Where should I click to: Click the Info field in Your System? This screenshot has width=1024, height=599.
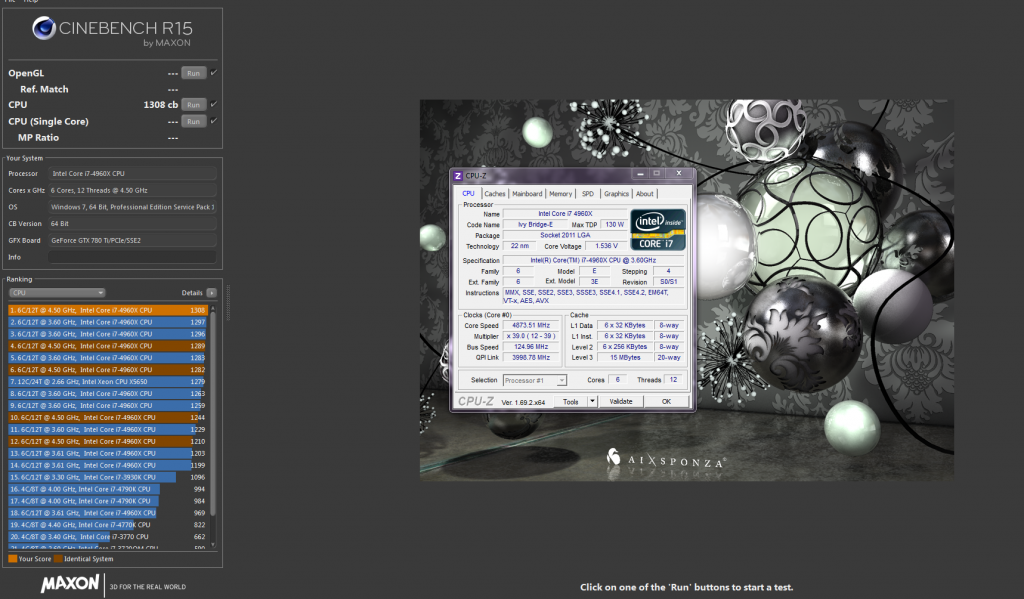133,257
